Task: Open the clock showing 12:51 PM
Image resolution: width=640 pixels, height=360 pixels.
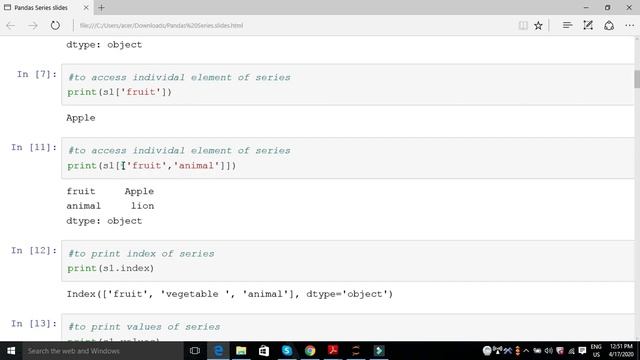Action: [x=621, y=351]
